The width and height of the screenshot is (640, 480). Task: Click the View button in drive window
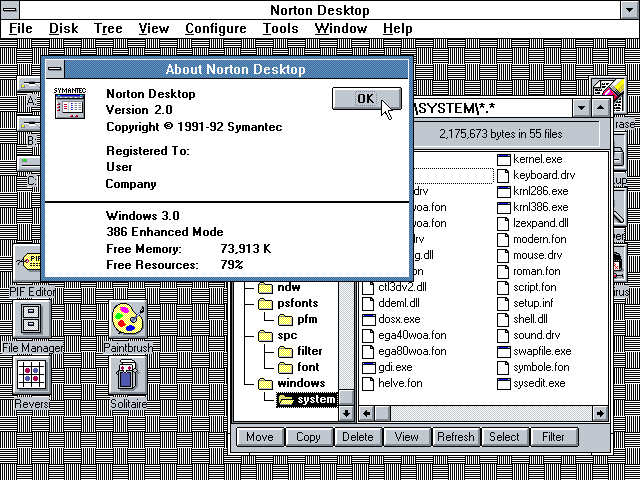pos(407,437)
